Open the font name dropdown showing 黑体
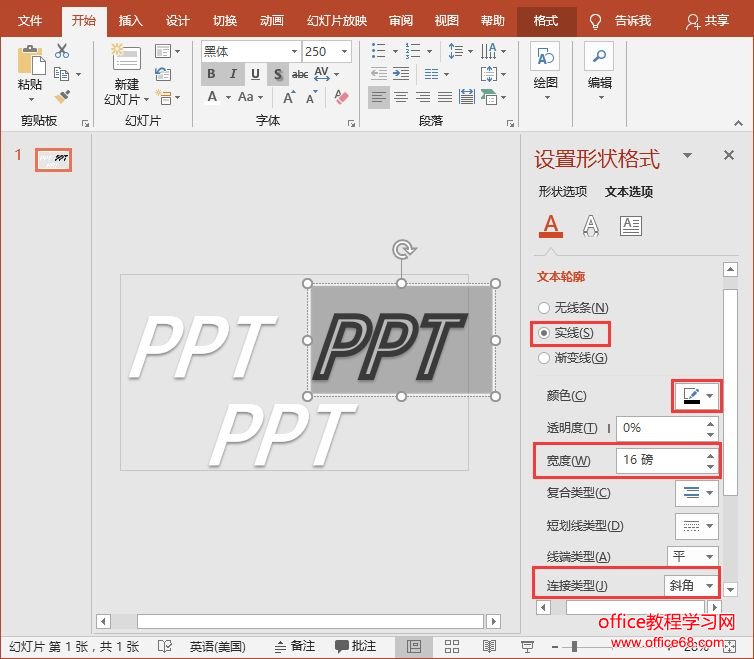The image size is (754, 659). tap(294, 51)
